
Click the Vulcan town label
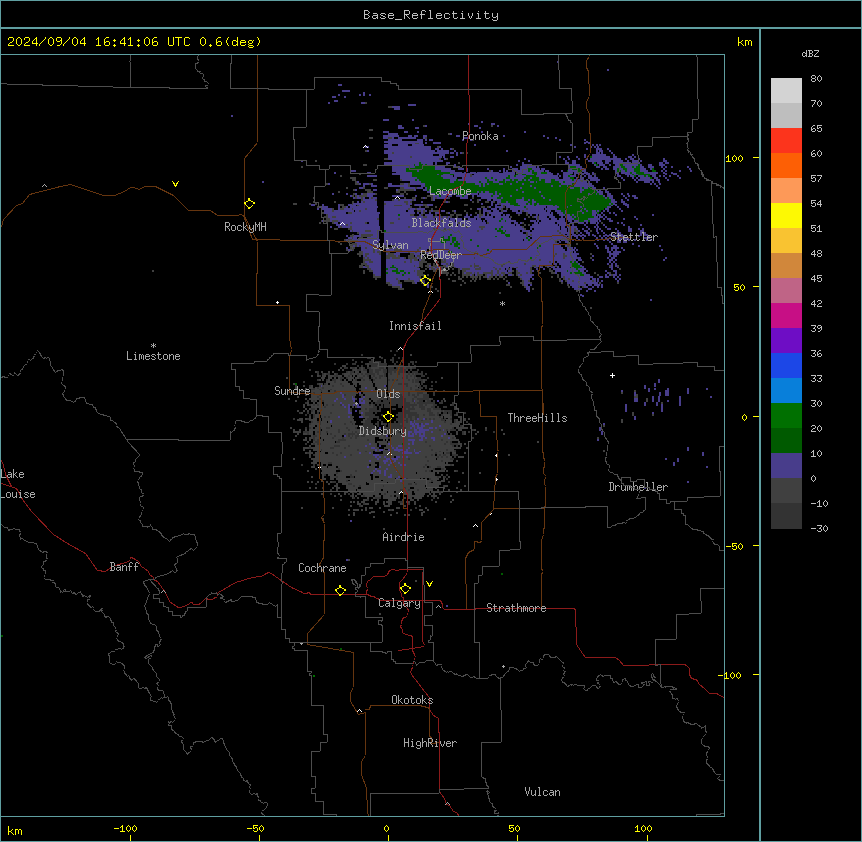pos(542,792)
